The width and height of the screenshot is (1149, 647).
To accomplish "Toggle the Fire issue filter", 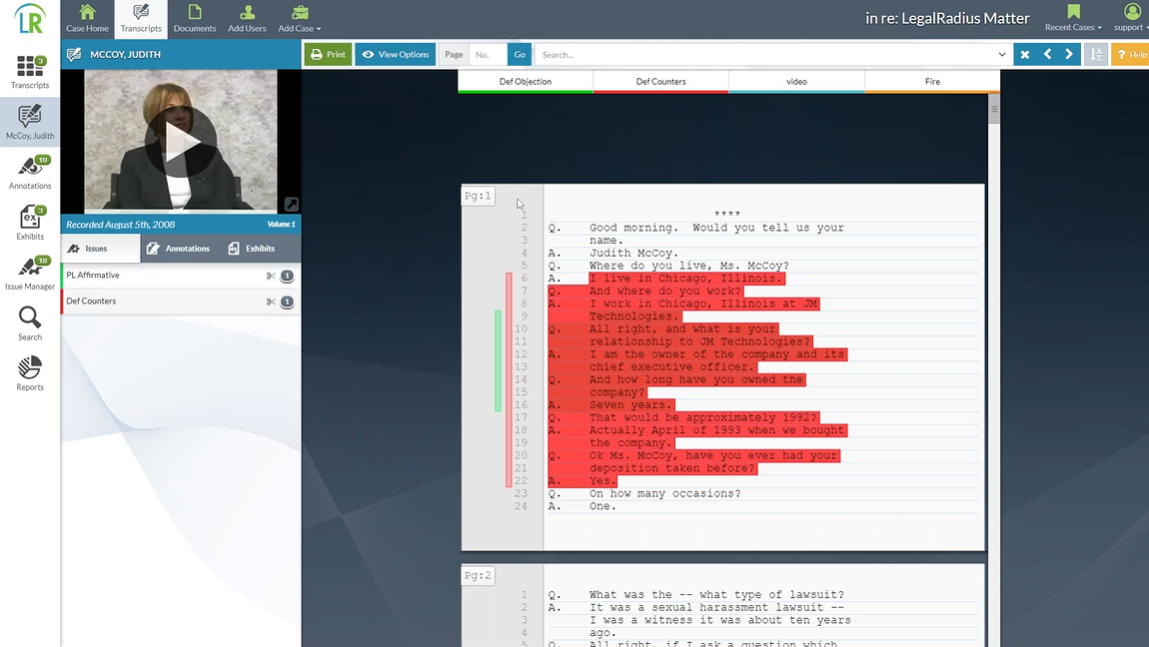I will pos(932,82).
